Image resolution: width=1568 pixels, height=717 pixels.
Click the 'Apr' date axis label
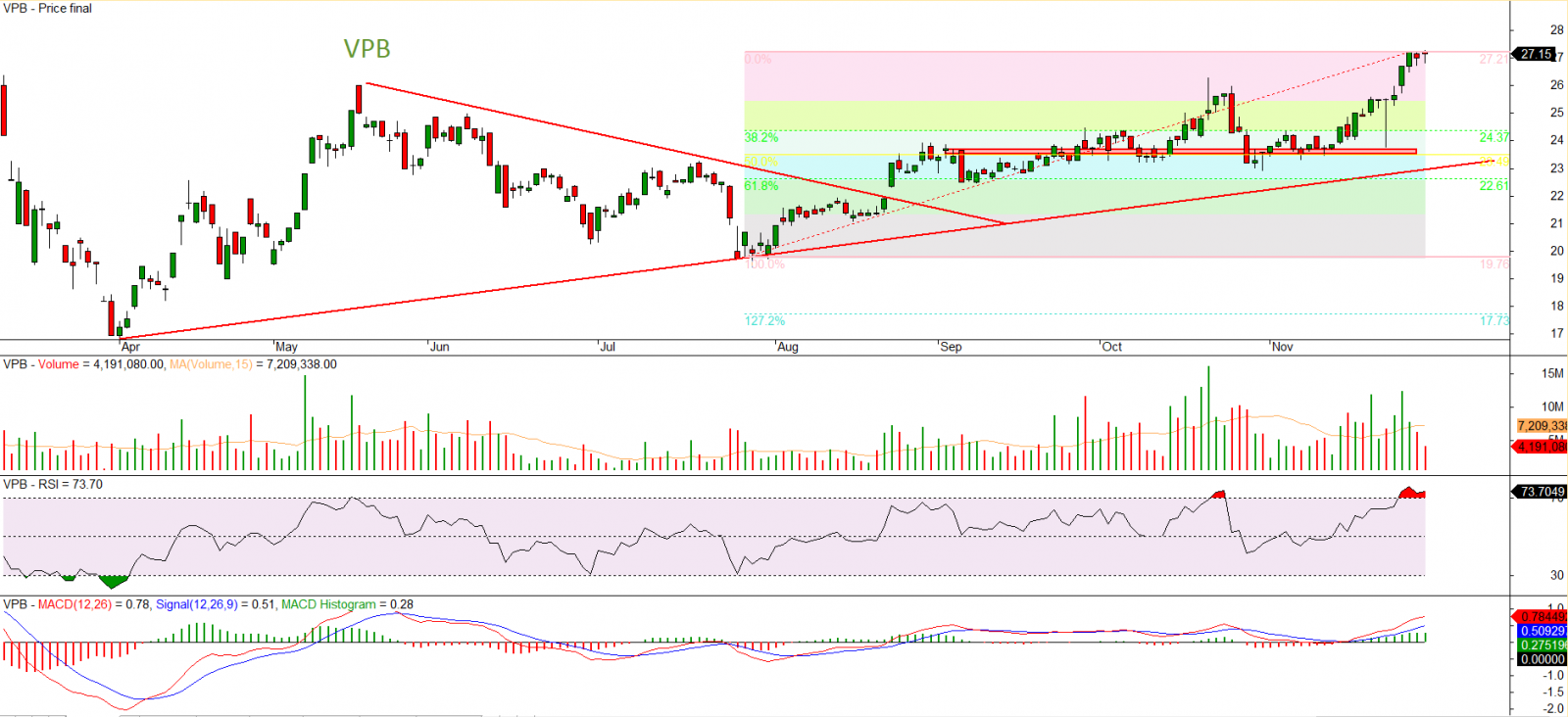130,347
